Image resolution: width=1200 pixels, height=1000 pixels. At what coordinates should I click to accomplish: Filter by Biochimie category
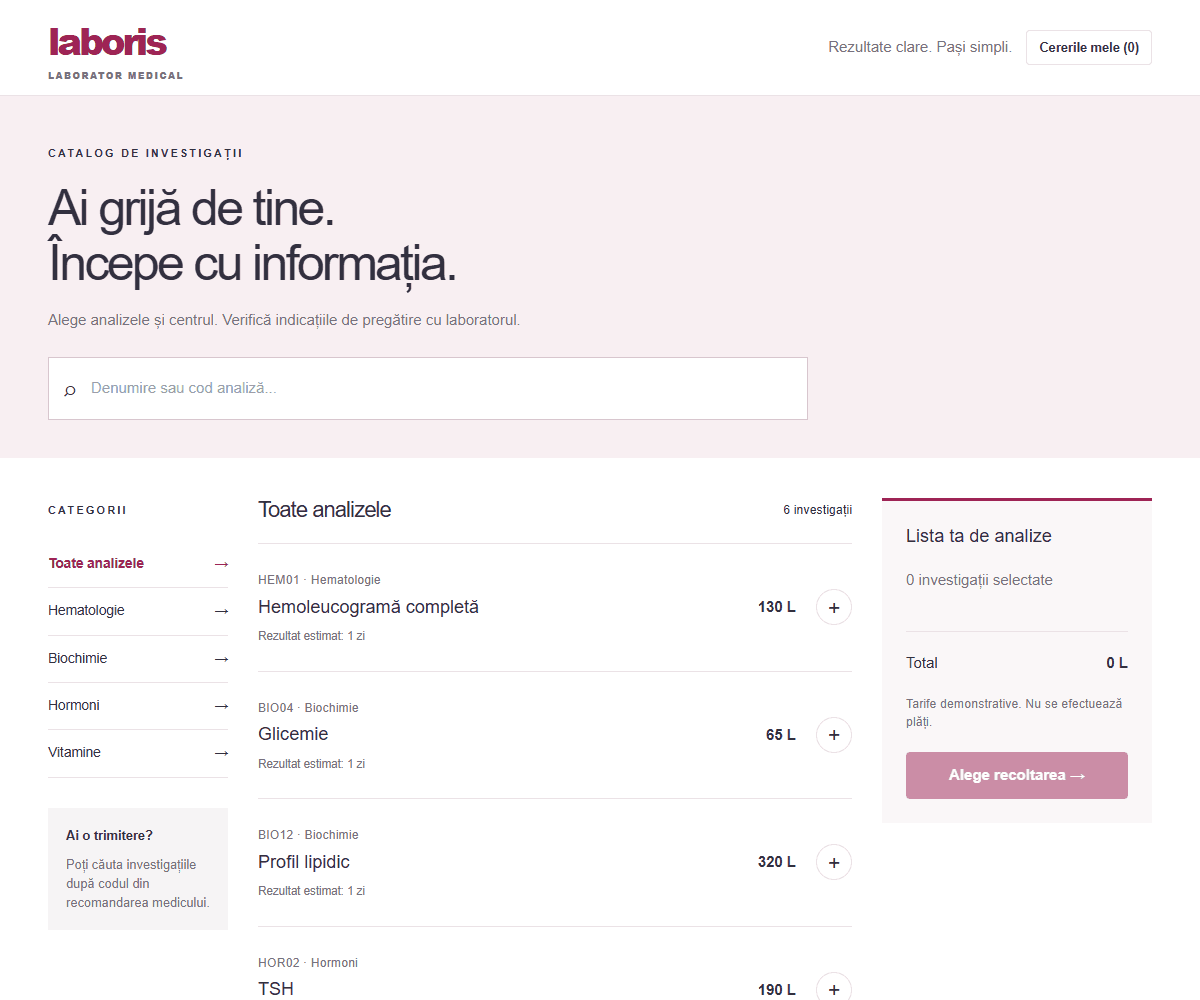pos(138,659)
